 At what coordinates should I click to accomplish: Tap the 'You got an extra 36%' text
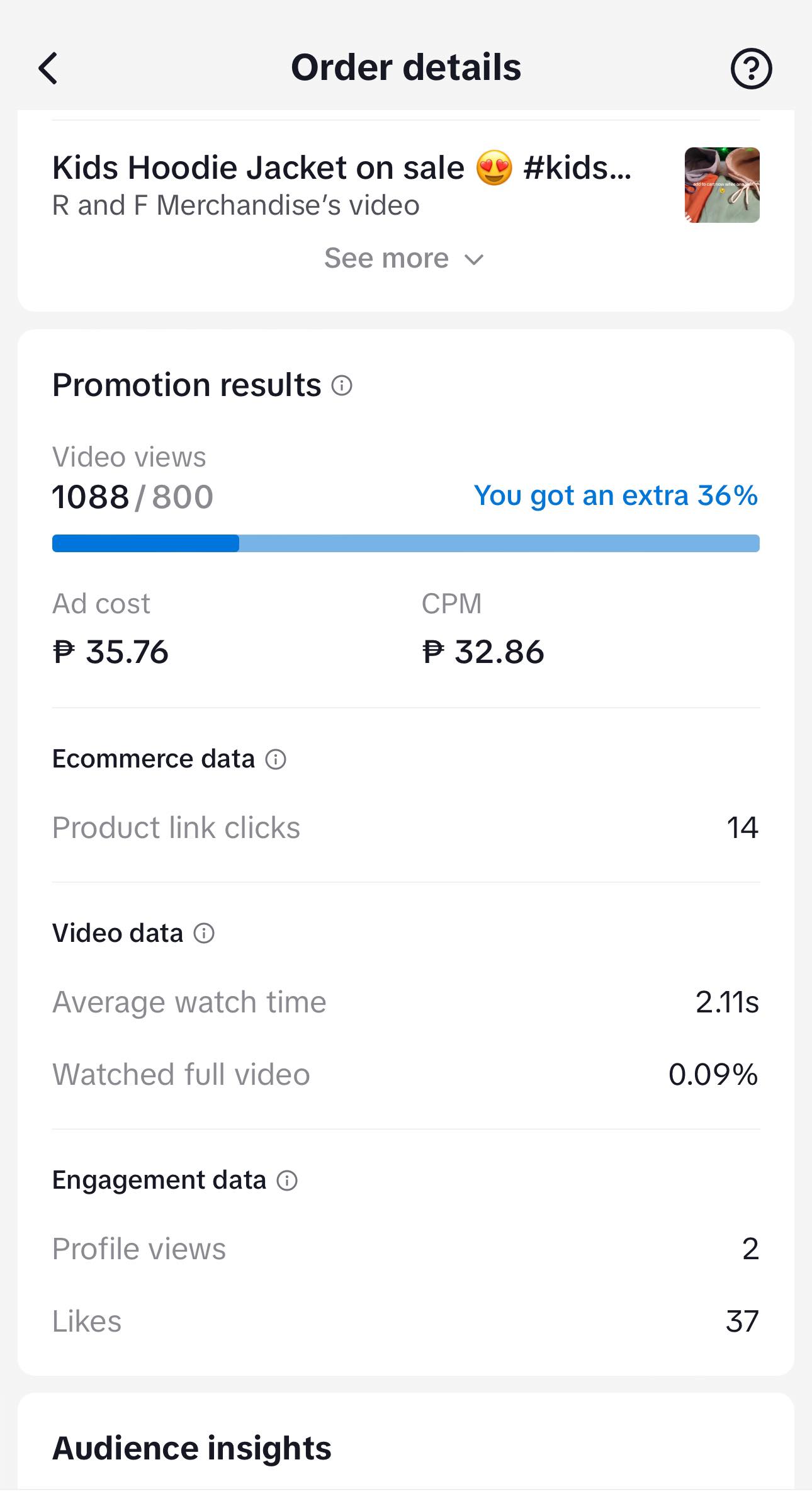pyautogui.click(x=615, y=496)
